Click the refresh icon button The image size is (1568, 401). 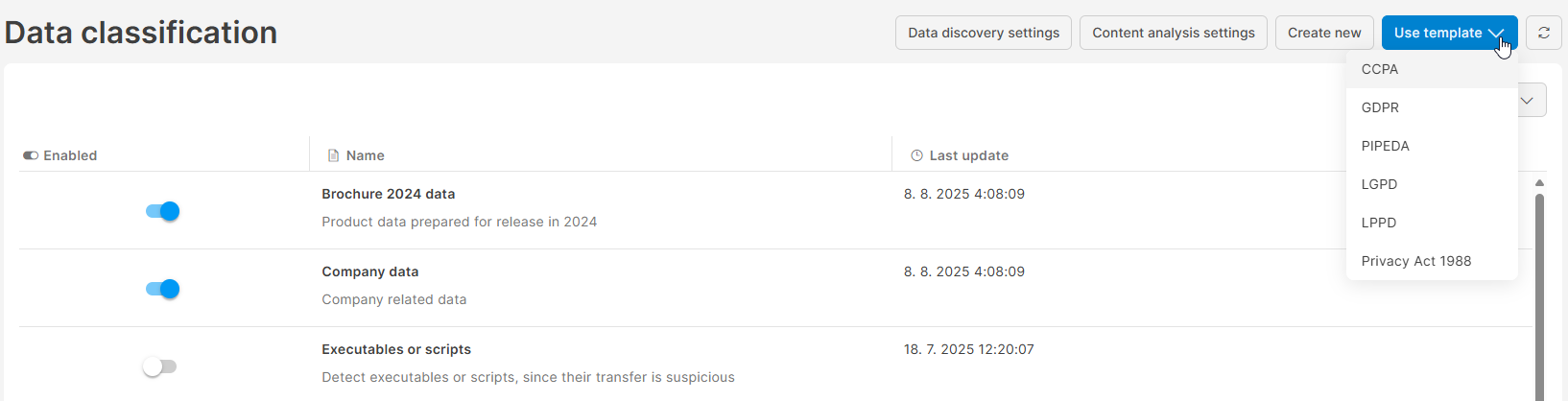point(1543,33)
